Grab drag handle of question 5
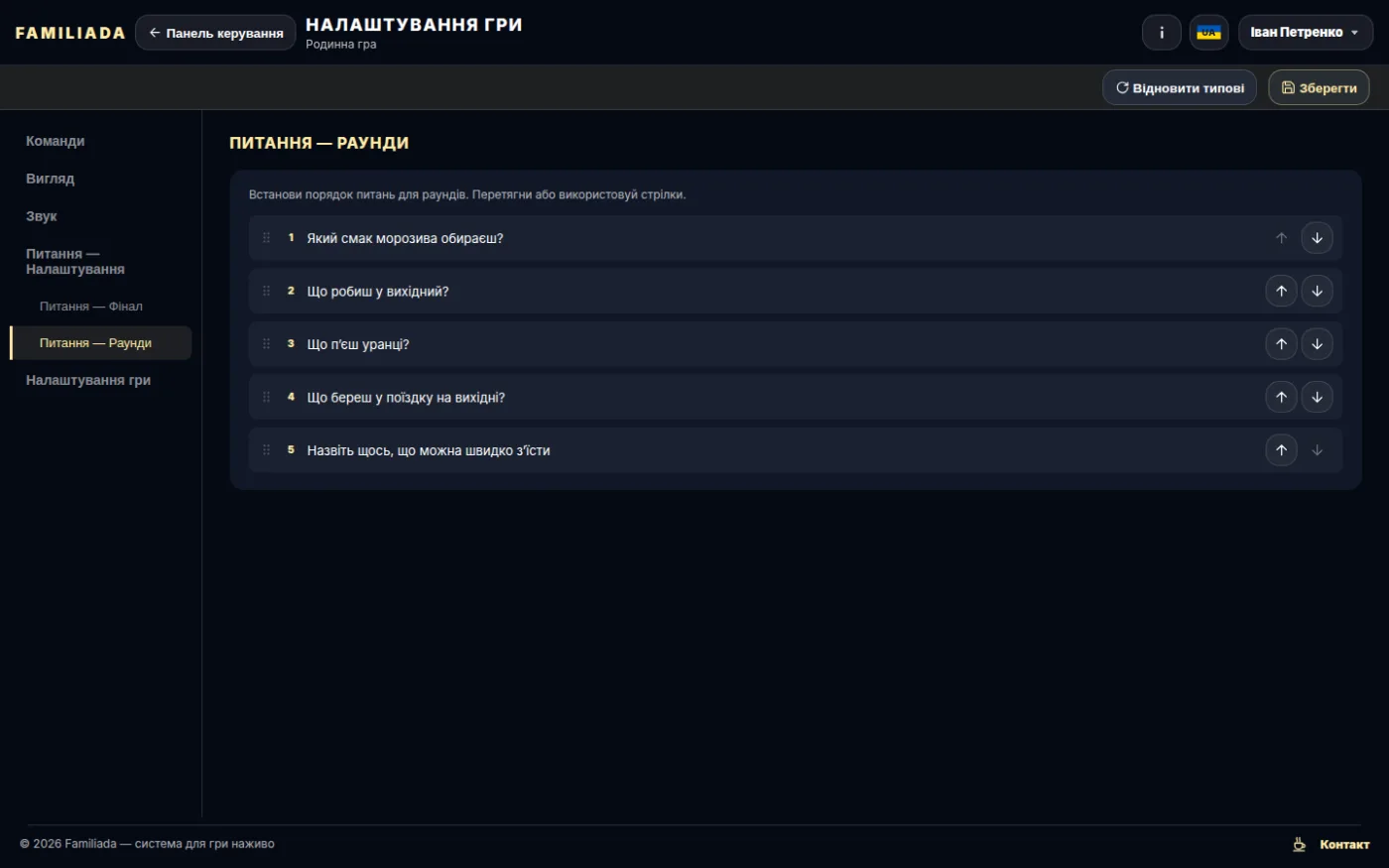This screenshot has width=1389, height=868. click(x=266, y=450)
